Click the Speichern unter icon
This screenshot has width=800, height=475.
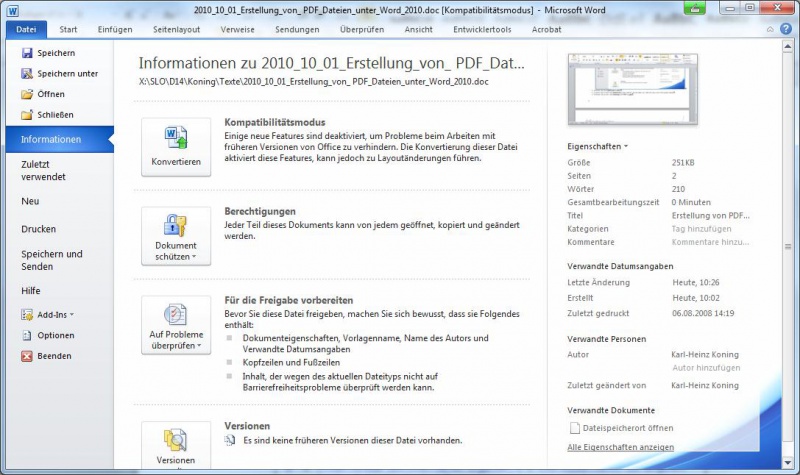coord(27,73)
